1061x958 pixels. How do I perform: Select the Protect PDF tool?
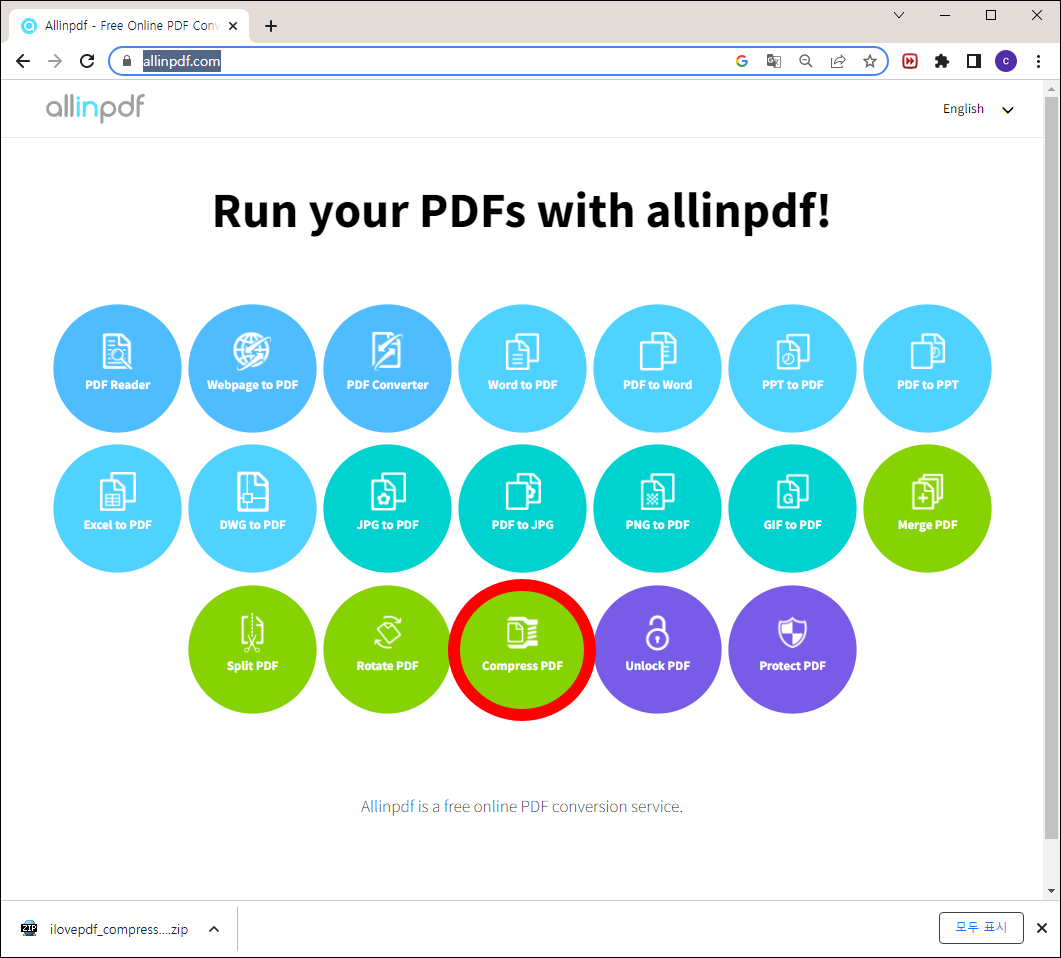(x=792, y=648)
